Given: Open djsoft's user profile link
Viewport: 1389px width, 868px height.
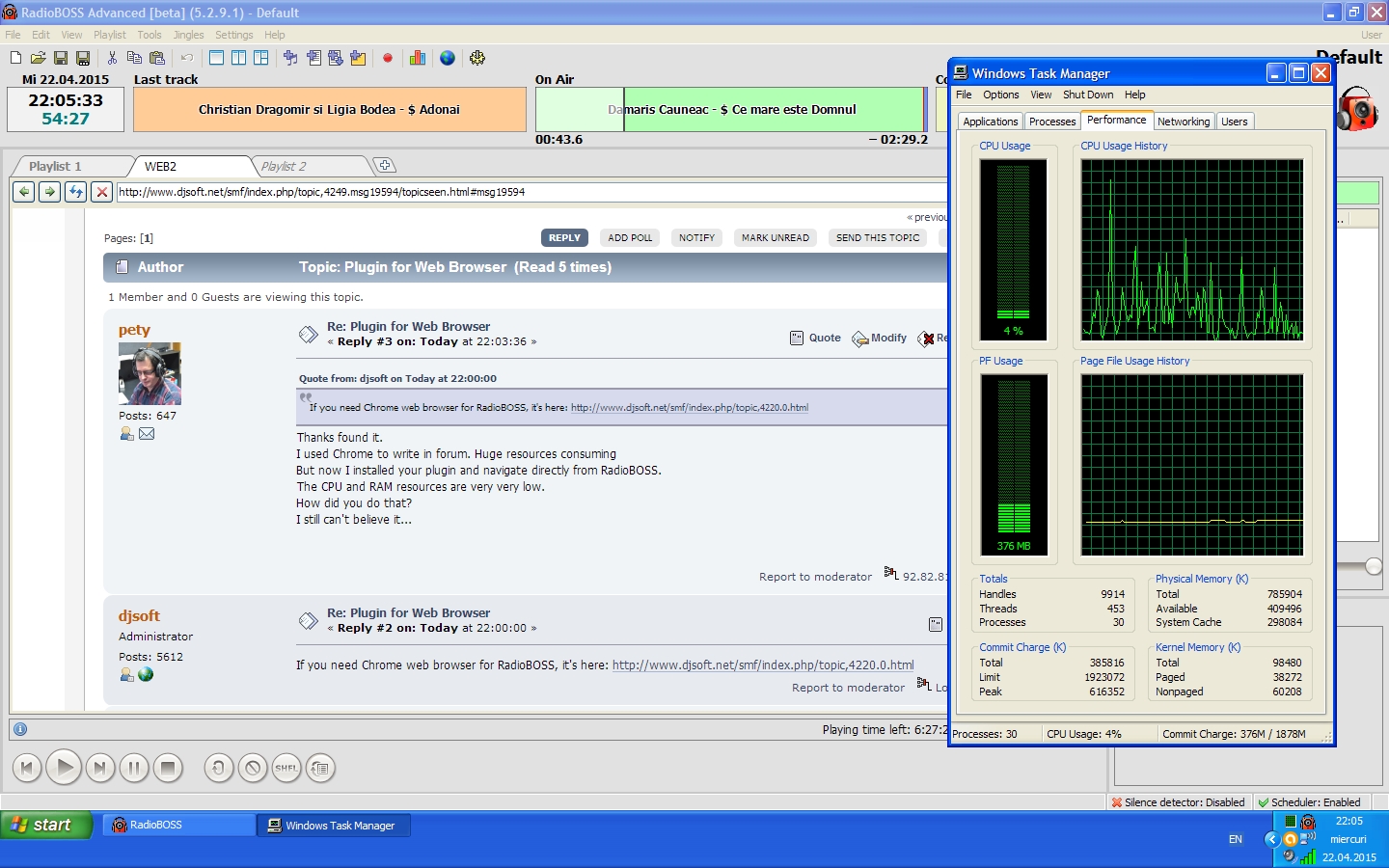Looking at the screenshot, I should point(139,615).
